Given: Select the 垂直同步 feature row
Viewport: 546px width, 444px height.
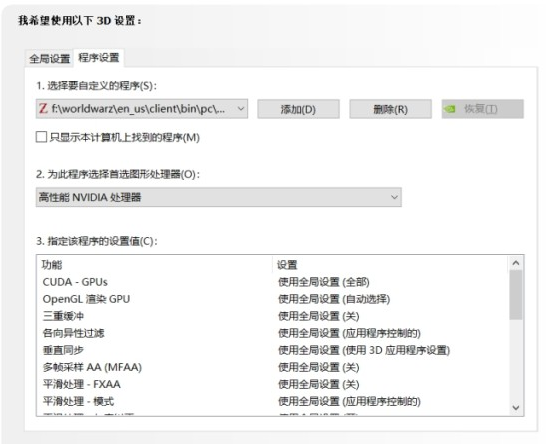Looking at the screenshot, I should coord(272,350).
